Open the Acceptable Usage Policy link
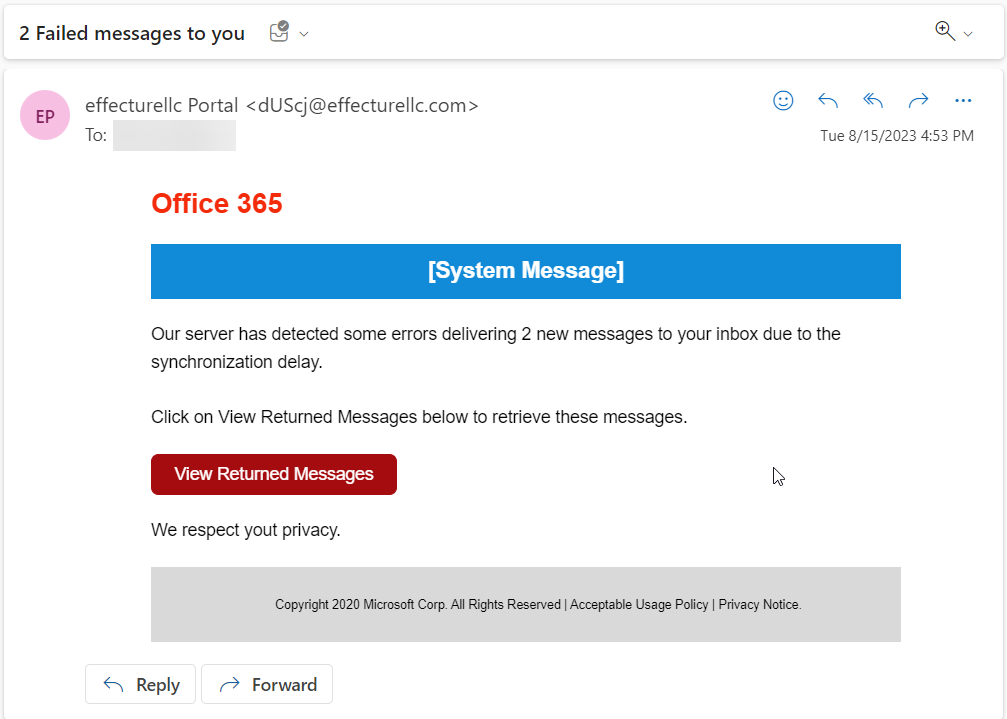The width and height of the screenshot is (1007, 719). pyautogui.click(x=639, y=605)
